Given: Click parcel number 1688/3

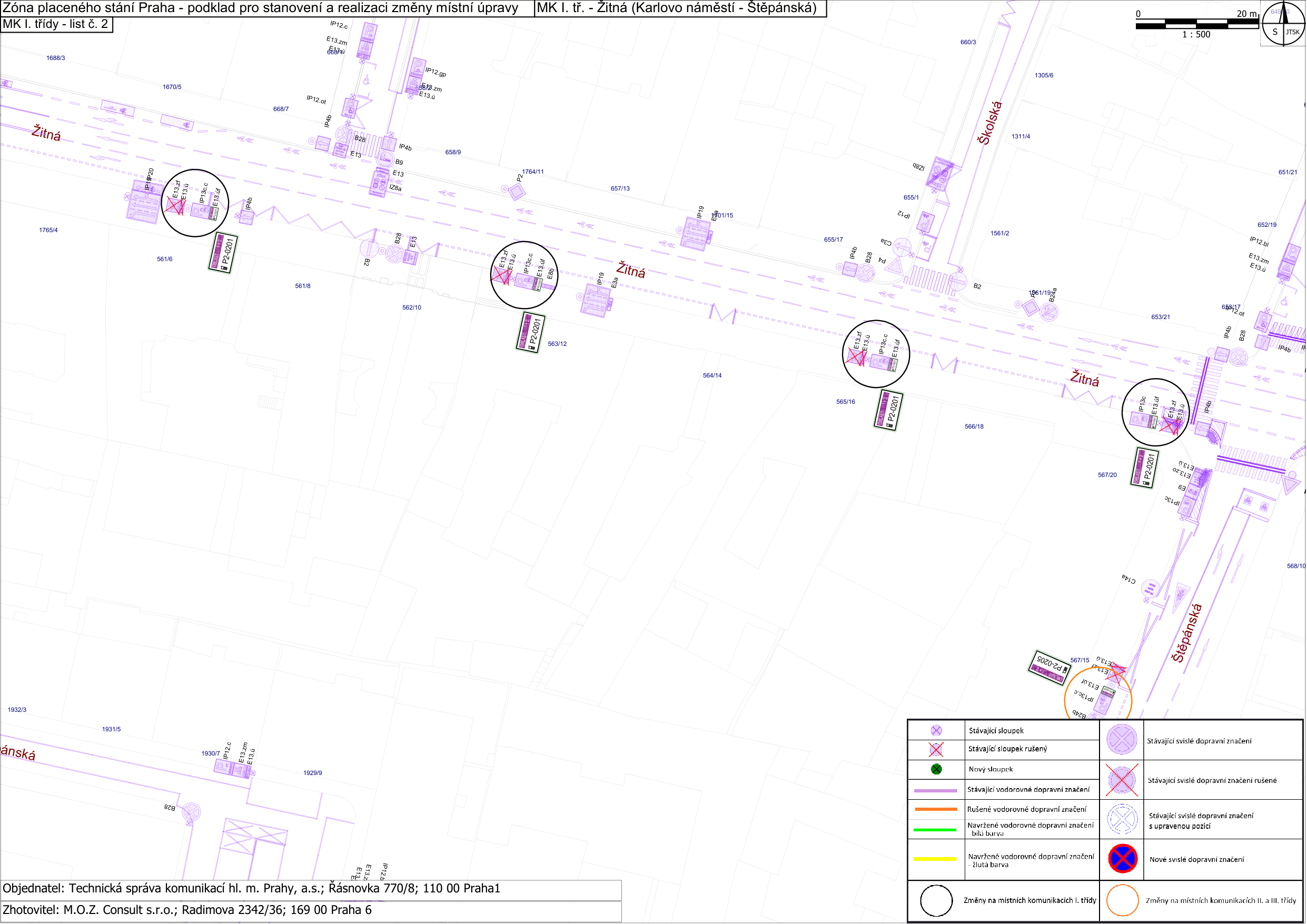Looking at the screenshot, I should click(x=56, y=58).
